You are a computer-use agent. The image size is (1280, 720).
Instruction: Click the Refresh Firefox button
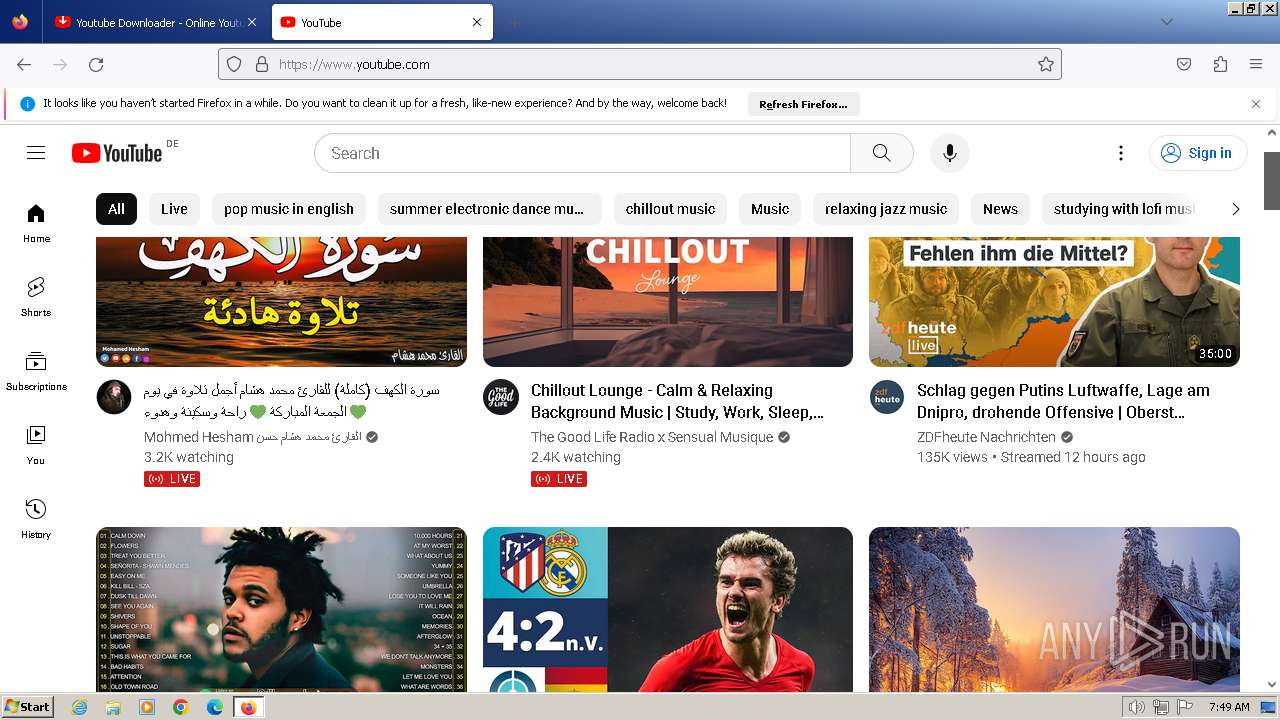coord(803,104)
